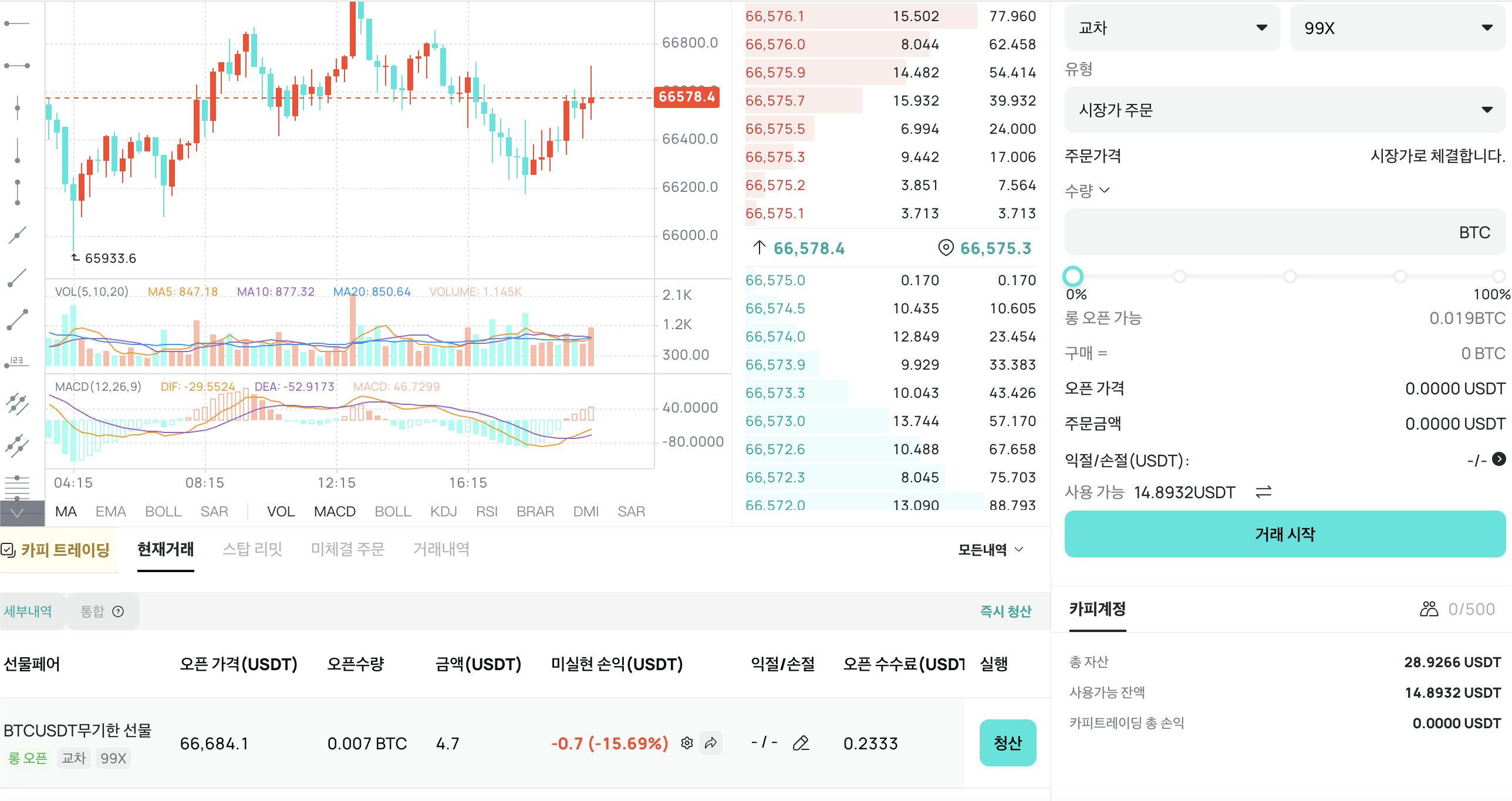This screenshot has width=1512, height=801.
Task: Click the BTC quantity input field
Action: pos(1285,232)
